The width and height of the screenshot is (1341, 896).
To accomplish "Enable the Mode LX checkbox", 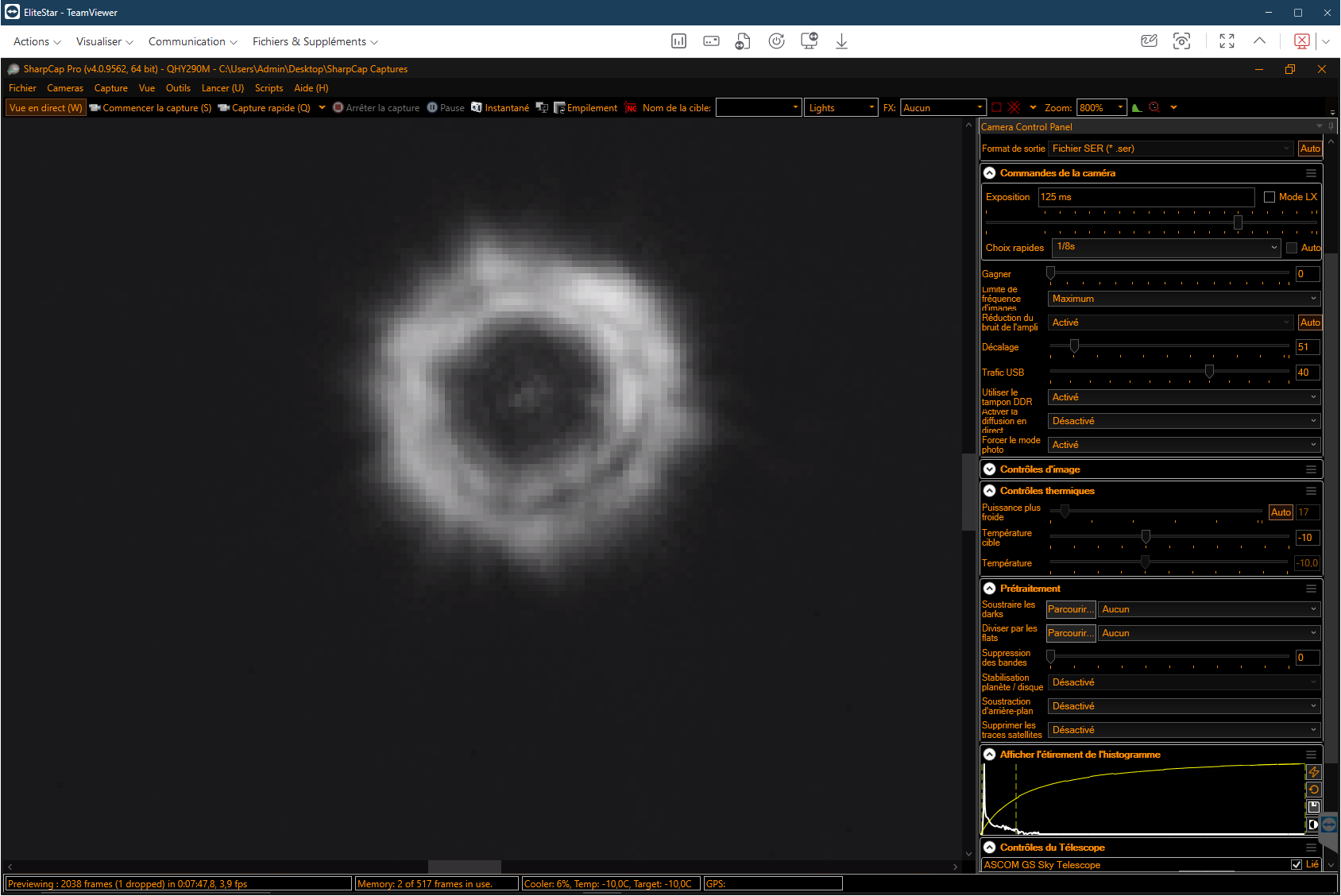I will [1270, 197].
